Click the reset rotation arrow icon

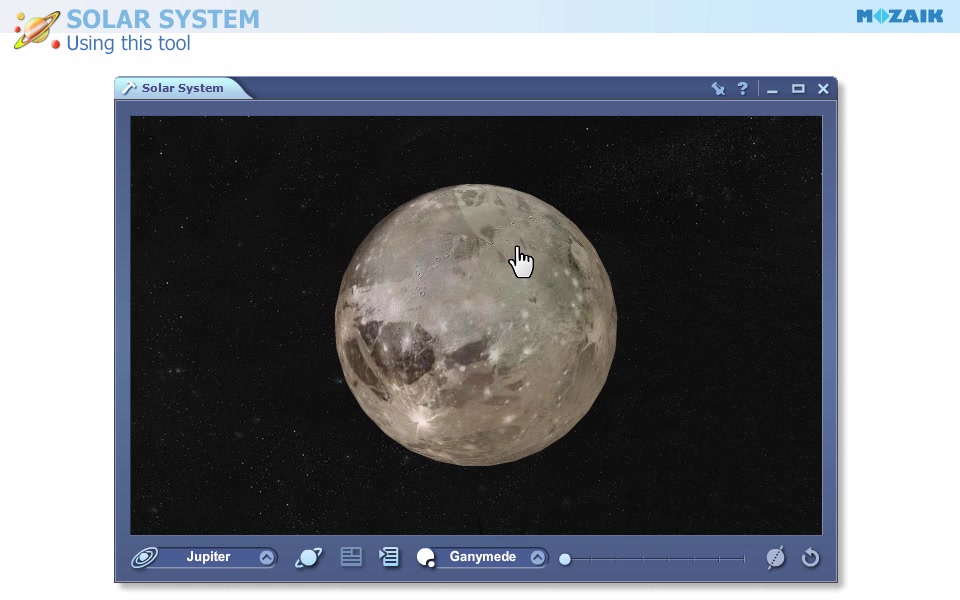(810, 557)
